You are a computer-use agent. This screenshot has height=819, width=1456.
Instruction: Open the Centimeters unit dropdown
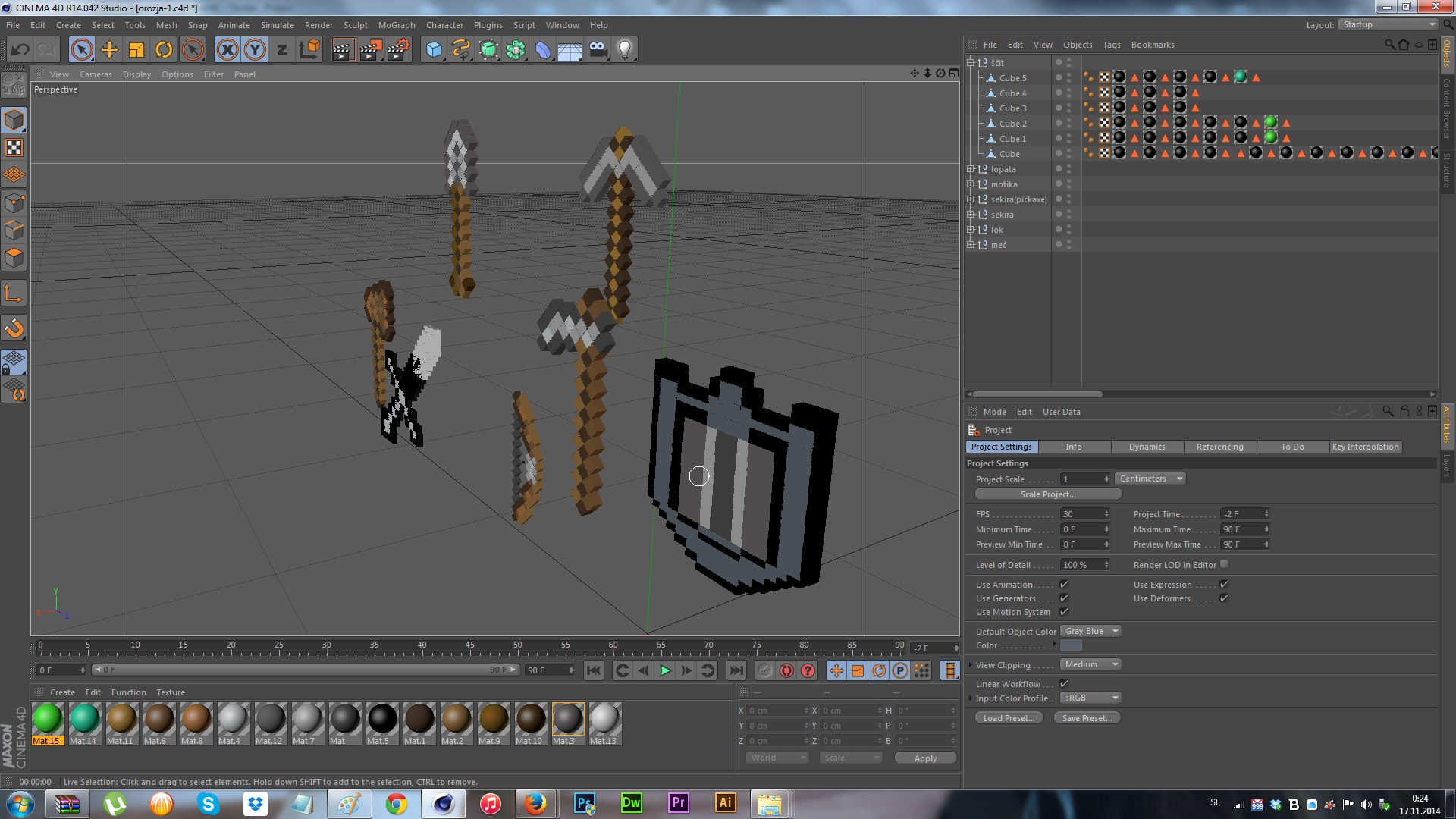pyautogui.click(x=1150, y=479)
